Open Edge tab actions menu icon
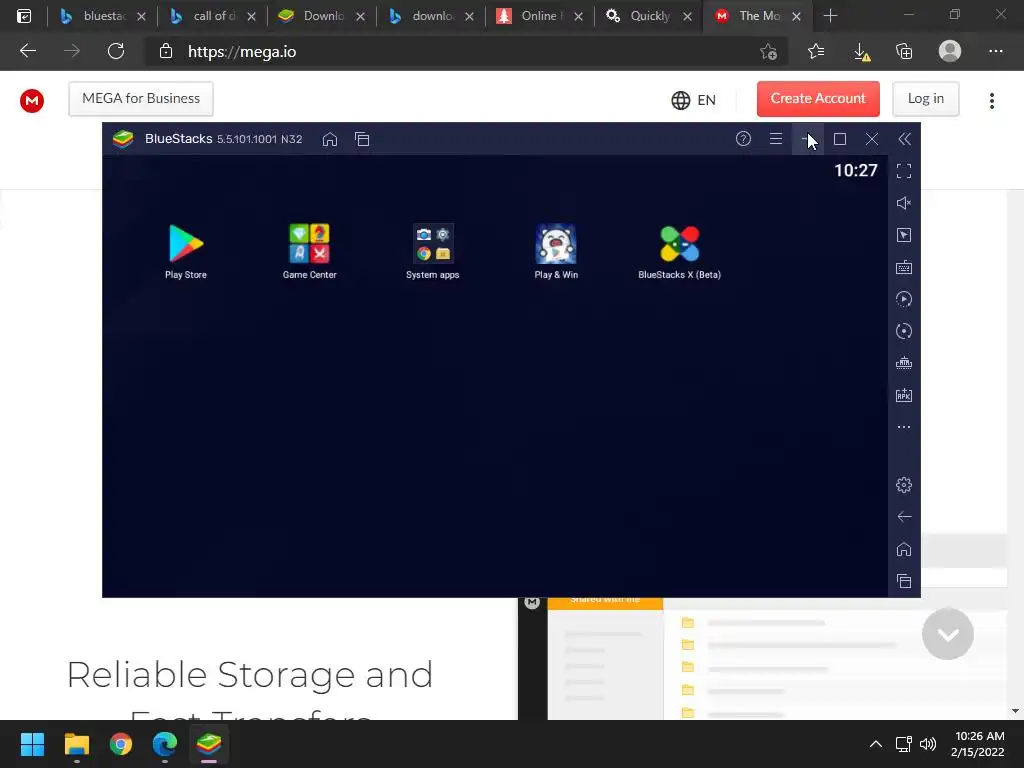Screen dimensions: 1024x768 24,16
